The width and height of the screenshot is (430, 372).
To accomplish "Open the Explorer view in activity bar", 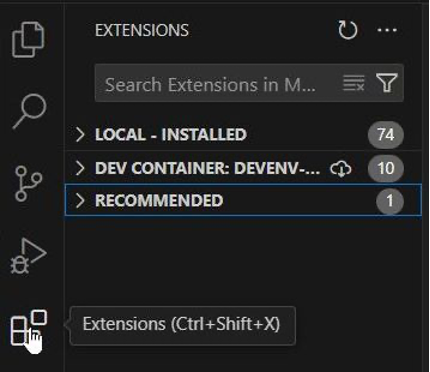I will point(29,40).
